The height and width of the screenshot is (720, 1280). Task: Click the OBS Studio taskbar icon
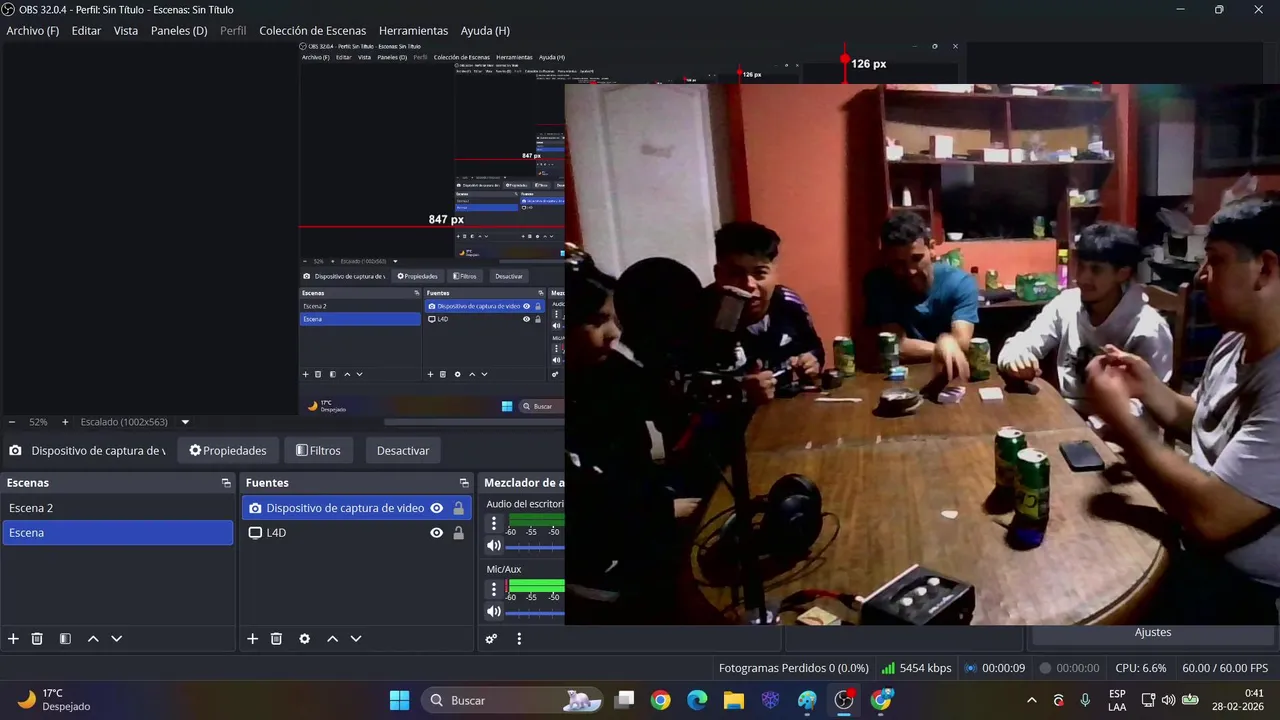click(844, 700)
